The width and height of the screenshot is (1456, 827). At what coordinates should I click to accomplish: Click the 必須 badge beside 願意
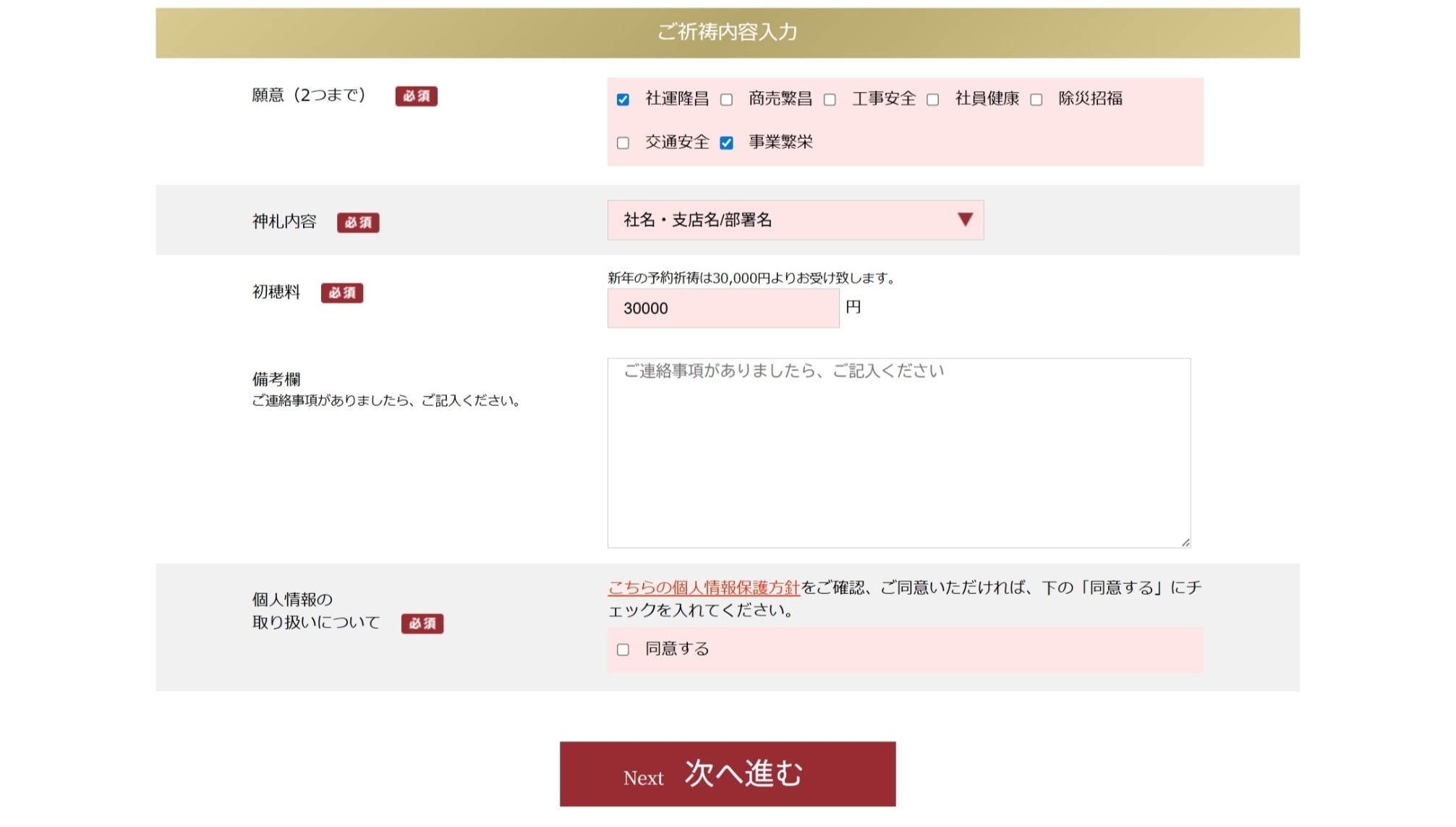click(x=416, y=96)
